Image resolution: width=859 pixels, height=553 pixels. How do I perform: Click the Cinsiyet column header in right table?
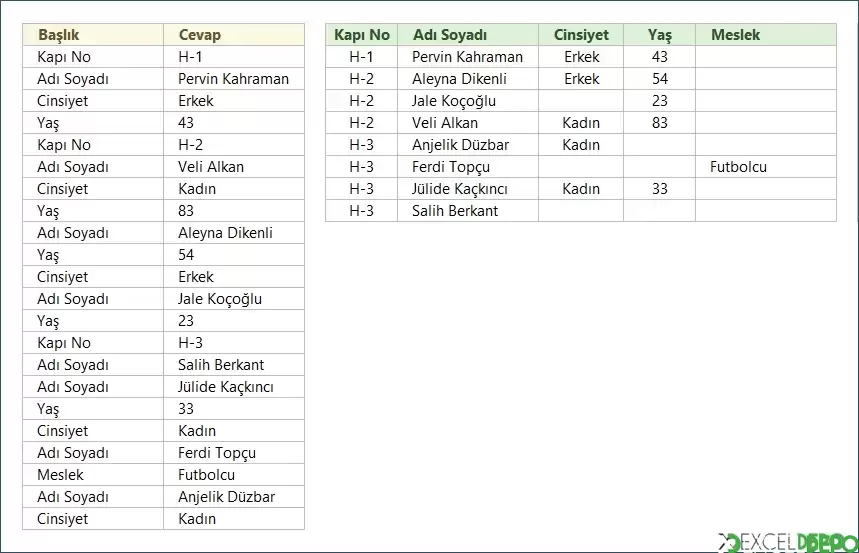[581, 35]
